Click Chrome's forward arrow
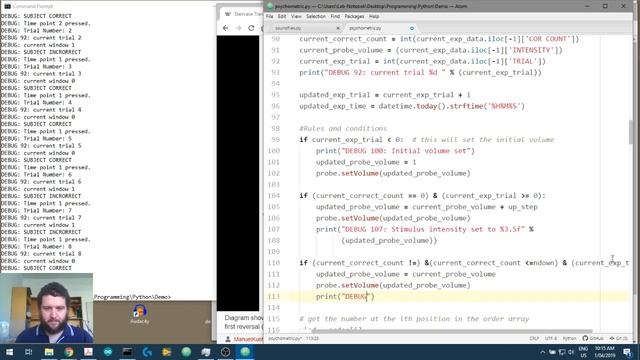 [x=238, y=28]
